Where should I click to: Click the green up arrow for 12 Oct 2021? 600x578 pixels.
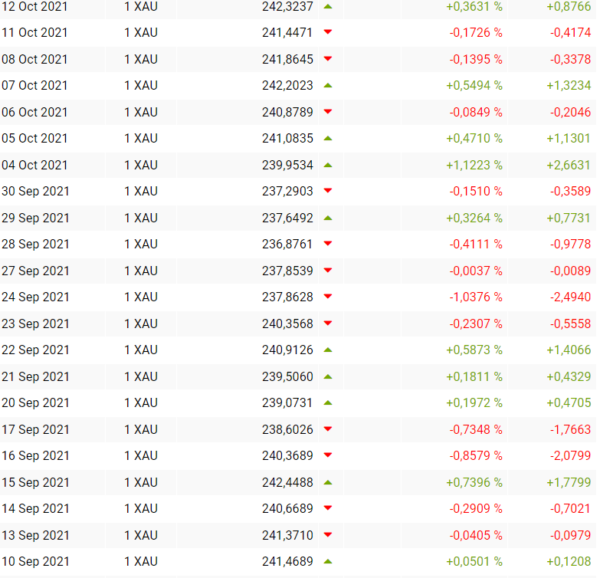328,7
